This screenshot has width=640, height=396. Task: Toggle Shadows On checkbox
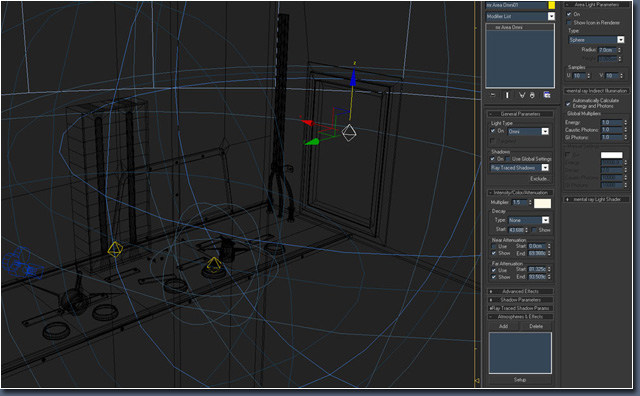493,159
